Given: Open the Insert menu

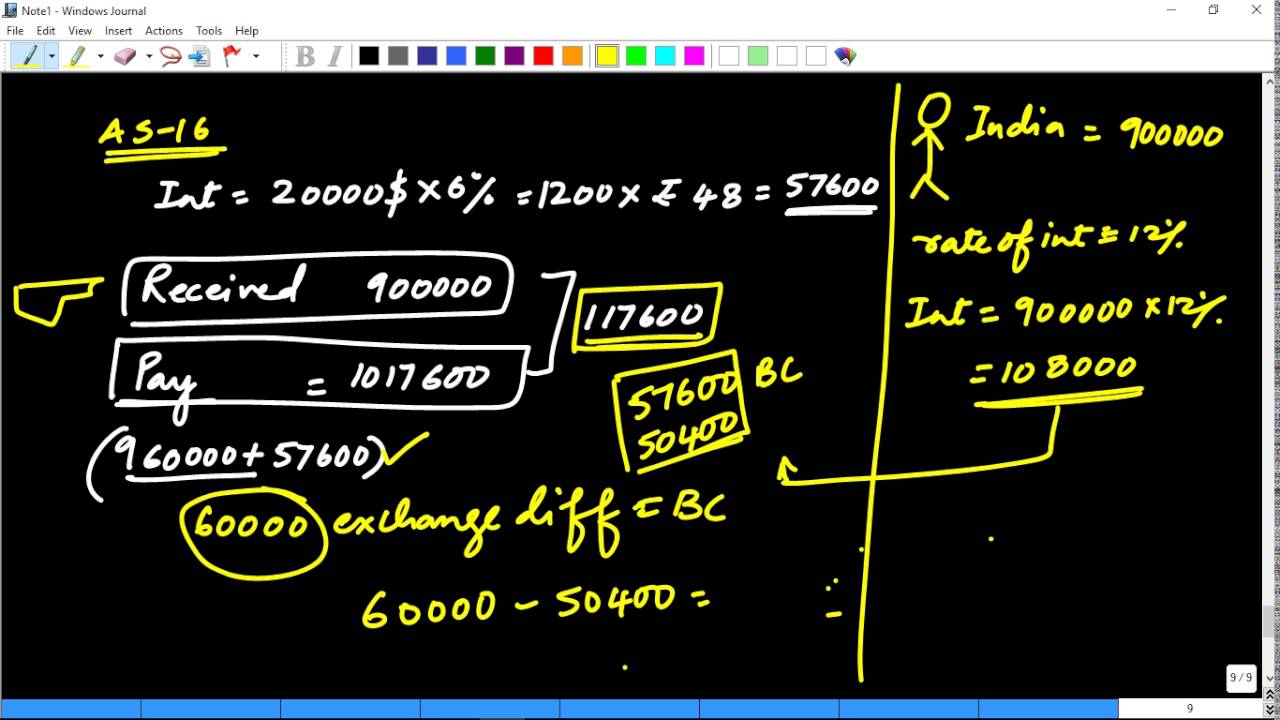Looking at the screenshot, I should click(118, 31).
